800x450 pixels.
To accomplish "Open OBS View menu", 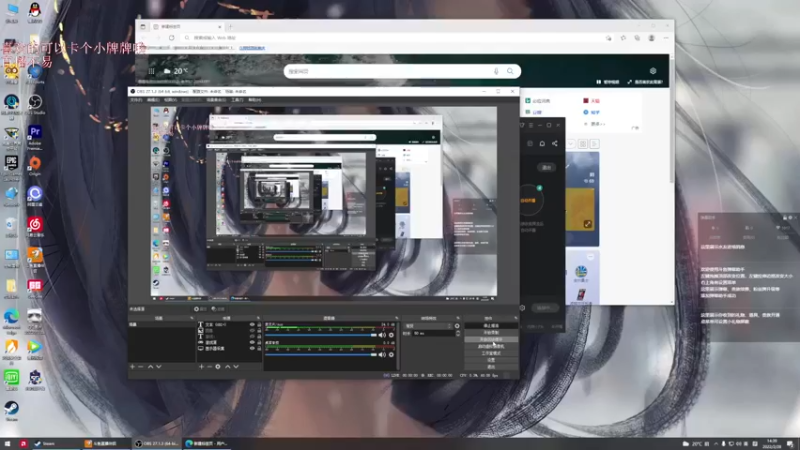I will (x=170, y=100).
